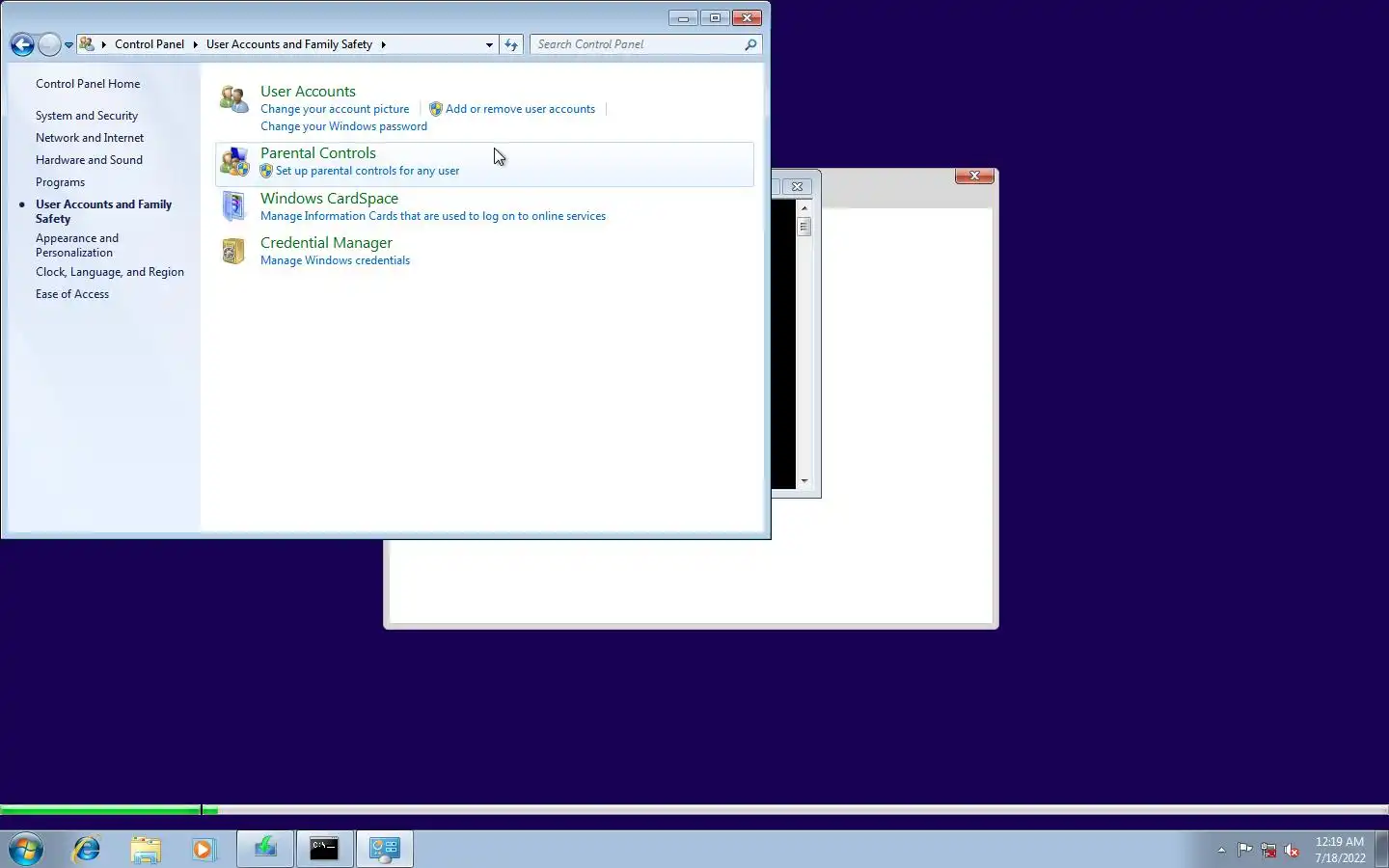Click the User Accounts heading
The height and width of the screenshot is (868, 1389).
click(308, 92)
